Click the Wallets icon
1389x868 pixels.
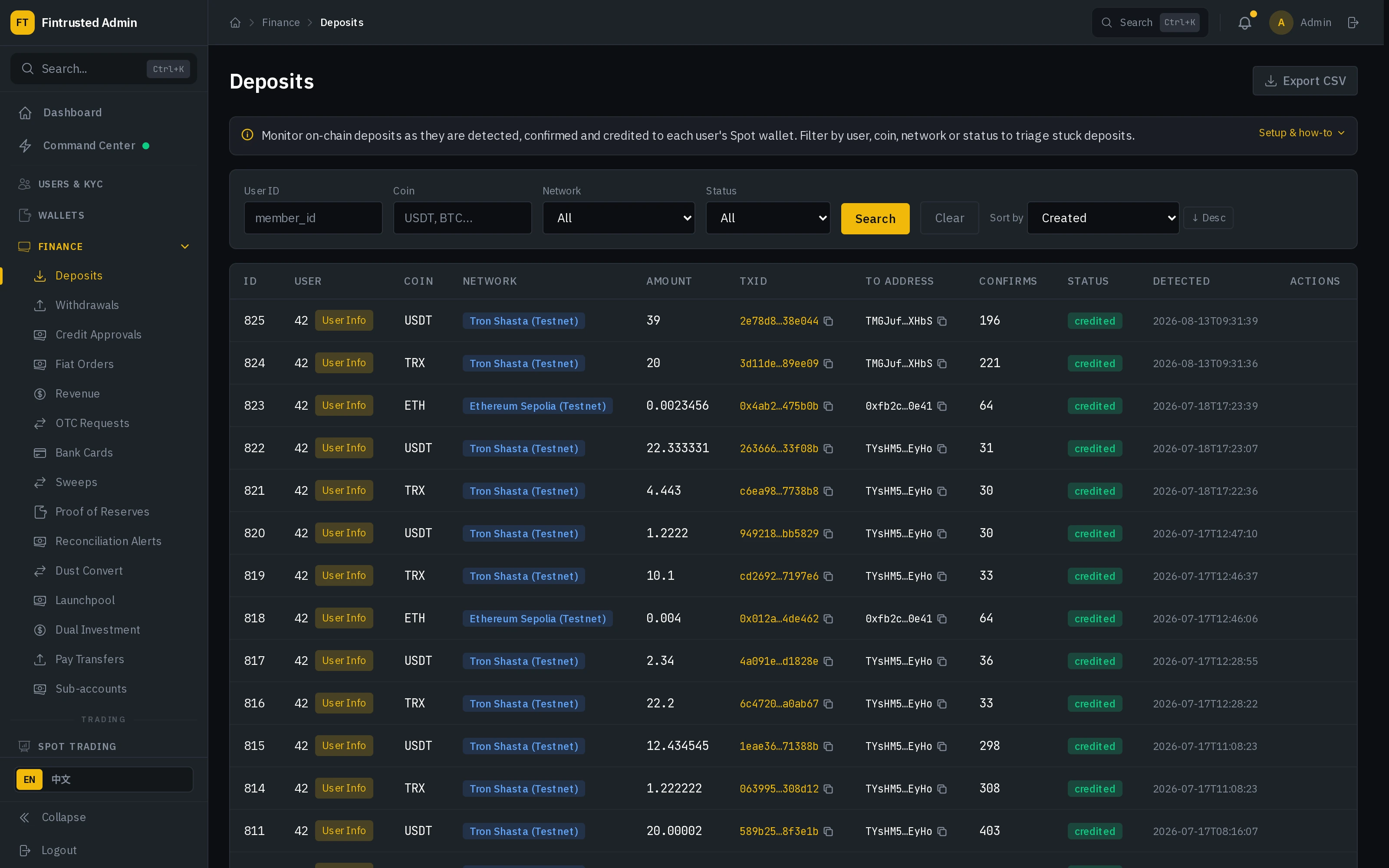tap(24, 215)
